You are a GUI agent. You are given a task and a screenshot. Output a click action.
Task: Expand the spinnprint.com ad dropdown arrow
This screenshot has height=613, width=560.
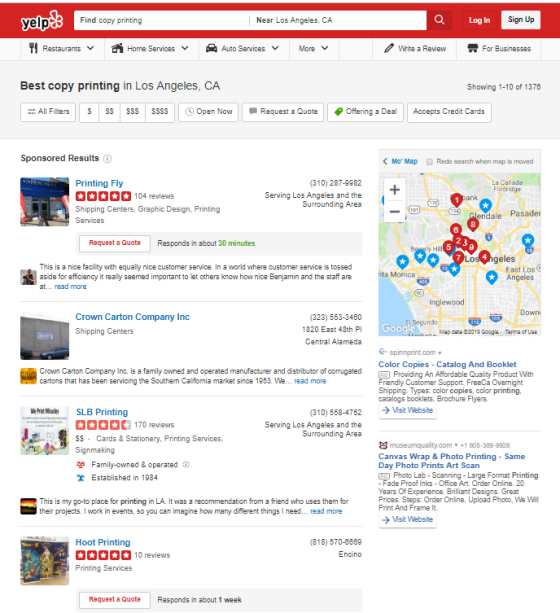point(440,353)
